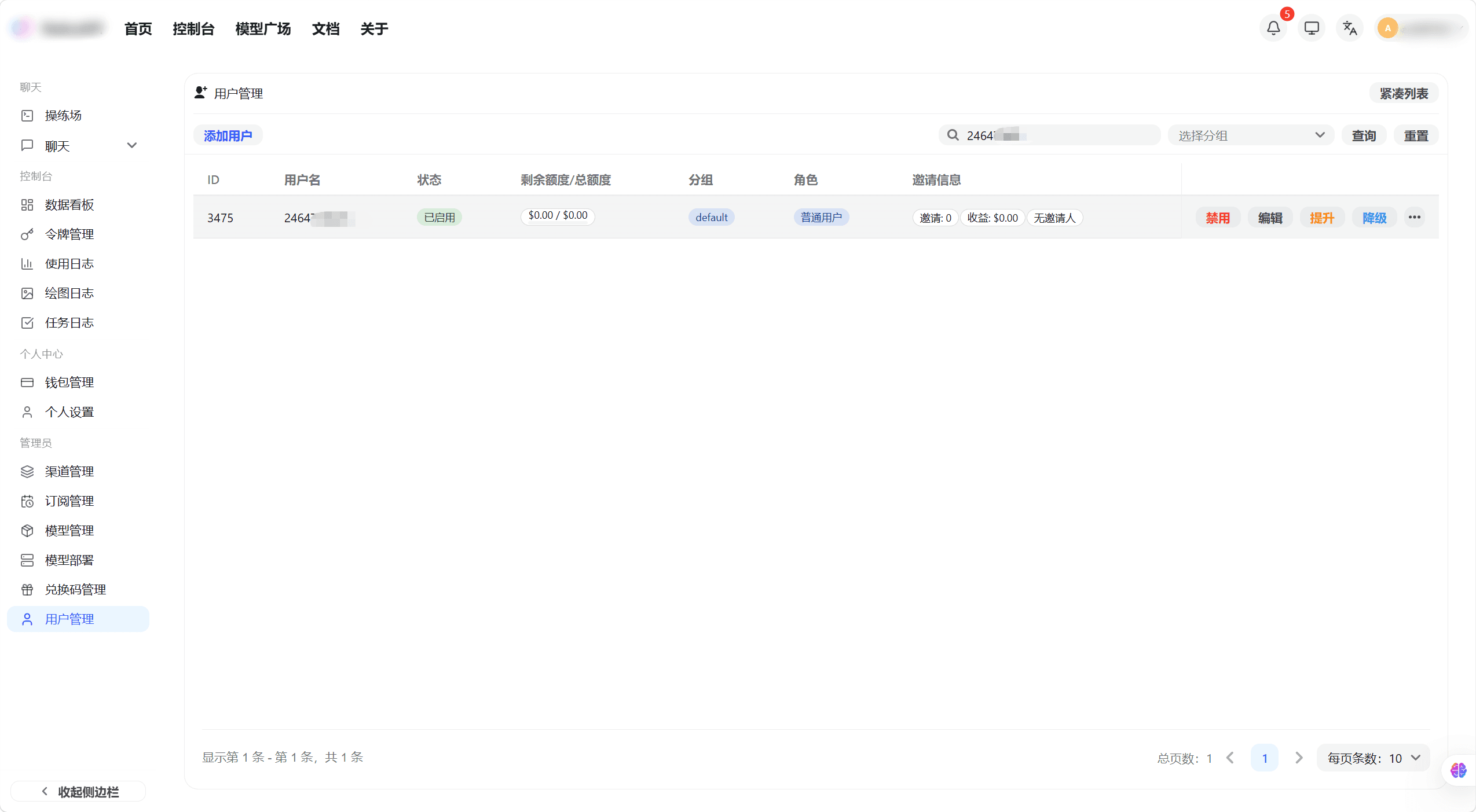
Task: Collapse the sidebar with 收起侧边栏
Action: pyautogui.click(x=79, y=792)
